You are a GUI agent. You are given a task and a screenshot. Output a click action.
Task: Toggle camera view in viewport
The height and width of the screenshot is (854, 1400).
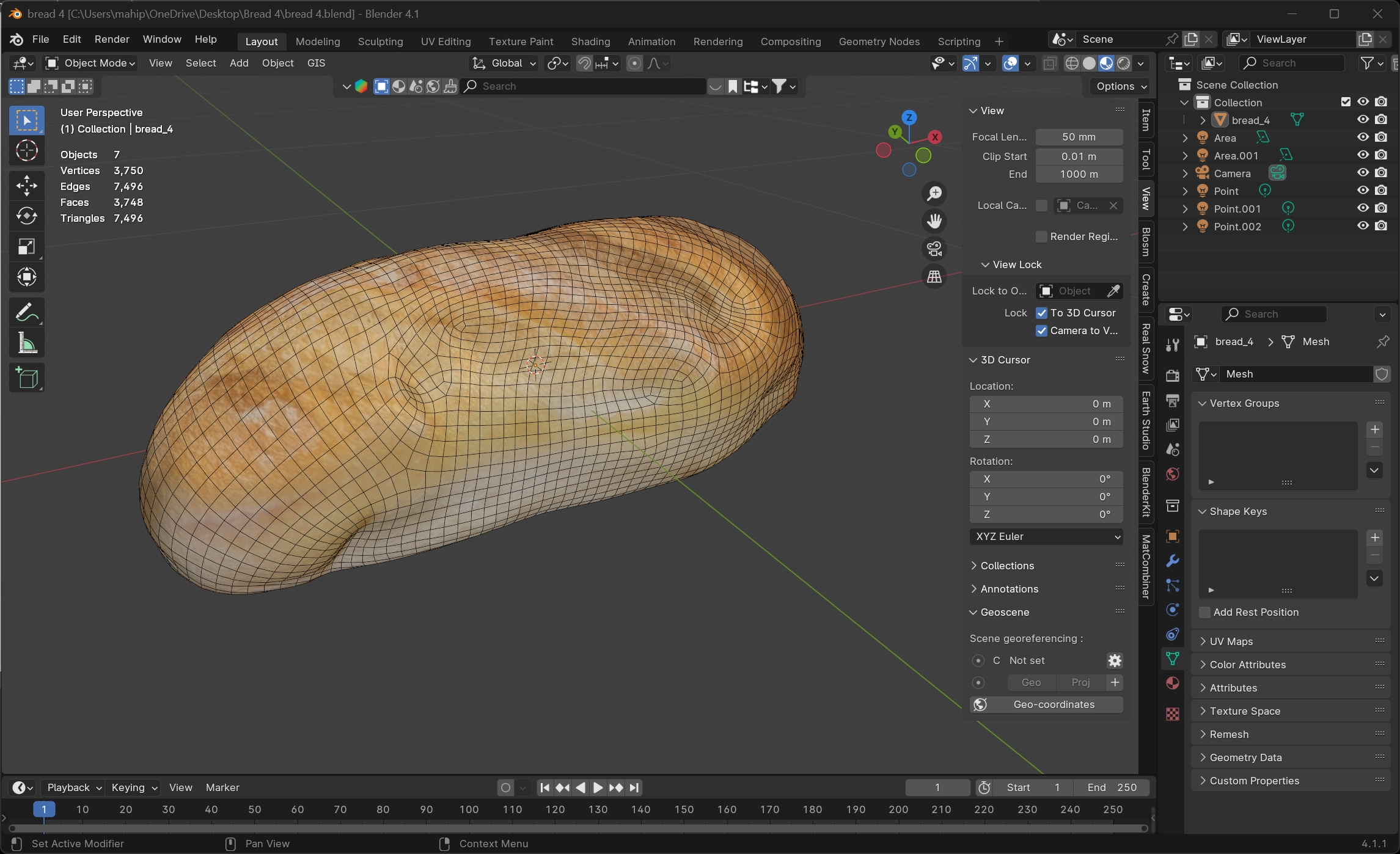point(934,249)
